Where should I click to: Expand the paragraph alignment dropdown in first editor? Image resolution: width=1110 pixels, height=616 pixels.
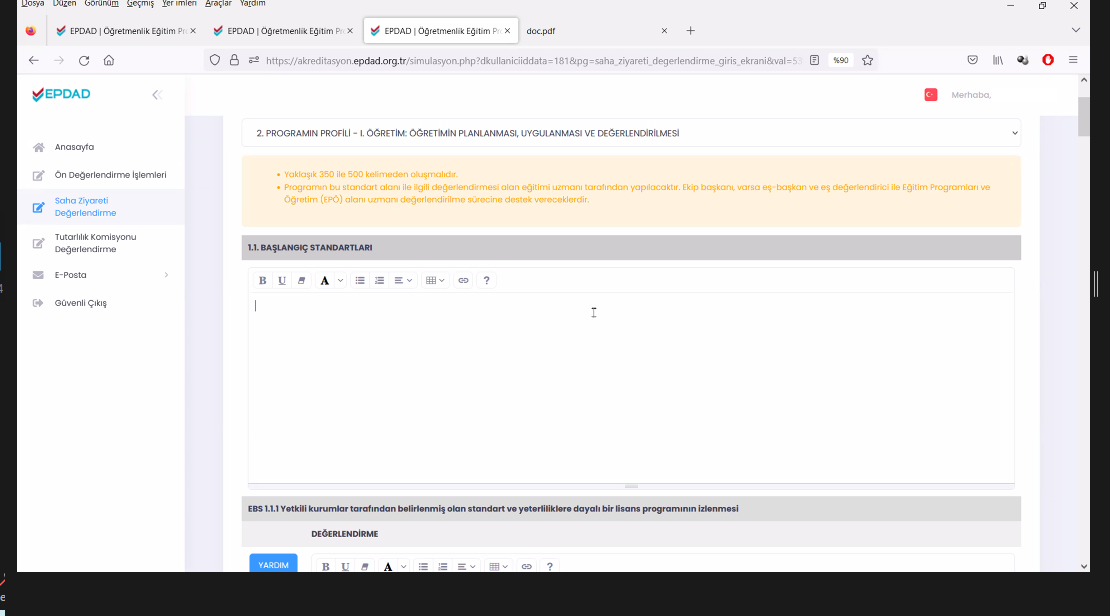pos(403,281)
